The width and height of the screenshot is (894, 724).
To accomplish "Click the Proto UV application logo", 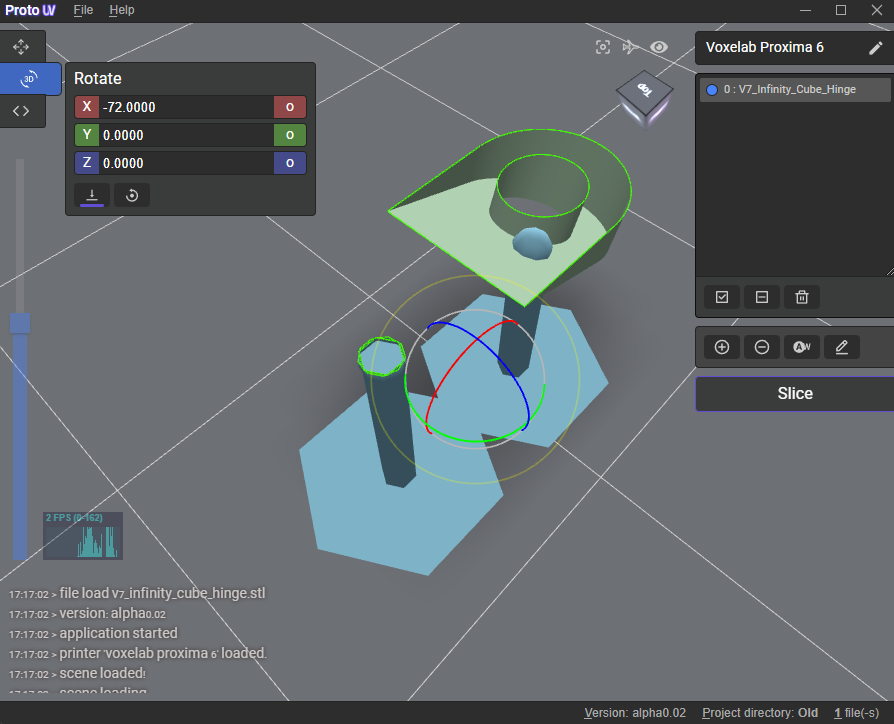I will [x=30, y=10].
